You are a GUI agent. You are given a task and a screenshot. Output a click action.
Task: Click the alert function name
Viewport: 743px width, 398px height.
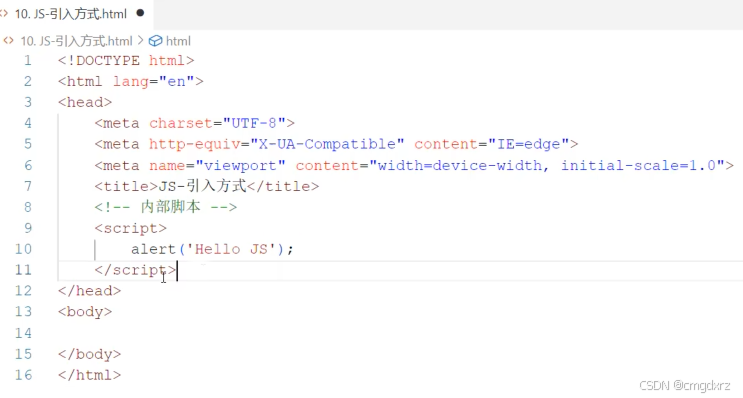point(154,249)
